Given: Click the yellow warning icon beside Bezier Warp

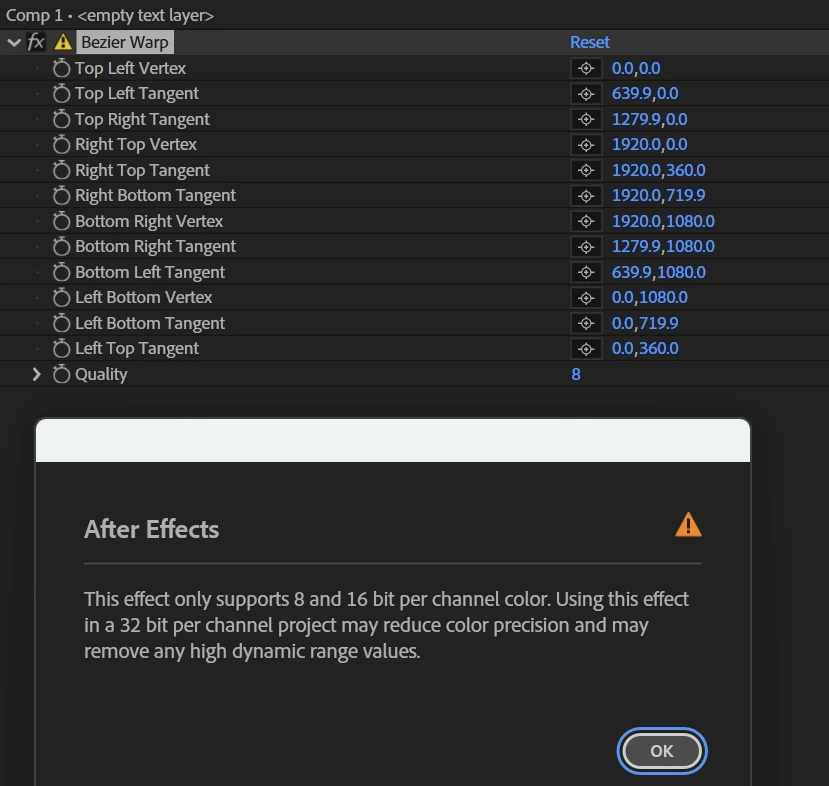Looking at the screenshot, I should (63, 42).
